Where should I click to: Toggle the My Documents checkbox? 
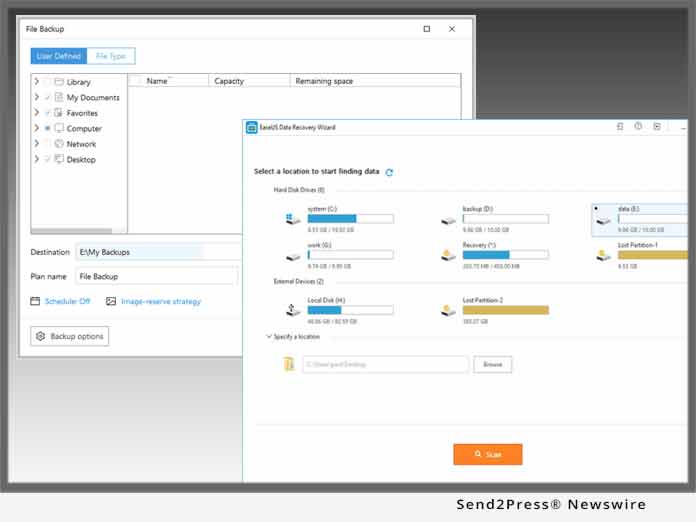47,98
